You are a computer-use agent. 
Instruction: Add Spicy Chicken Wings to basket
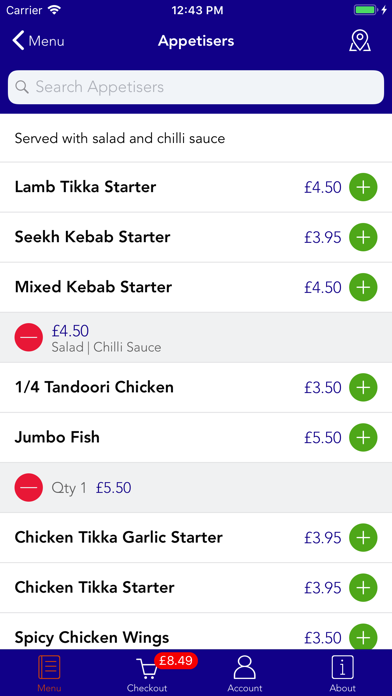click(x=363, y=638)
